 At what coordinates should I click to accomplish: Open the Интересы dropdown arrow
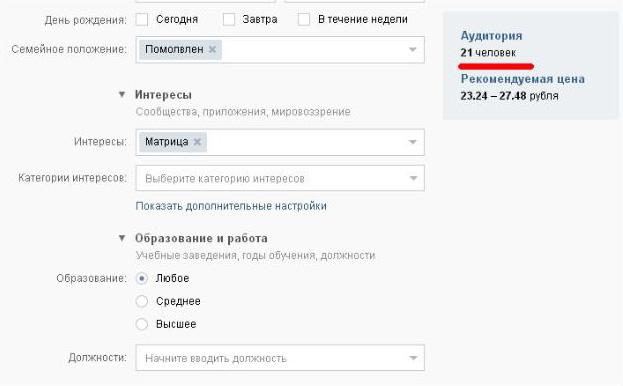(412, 142)
